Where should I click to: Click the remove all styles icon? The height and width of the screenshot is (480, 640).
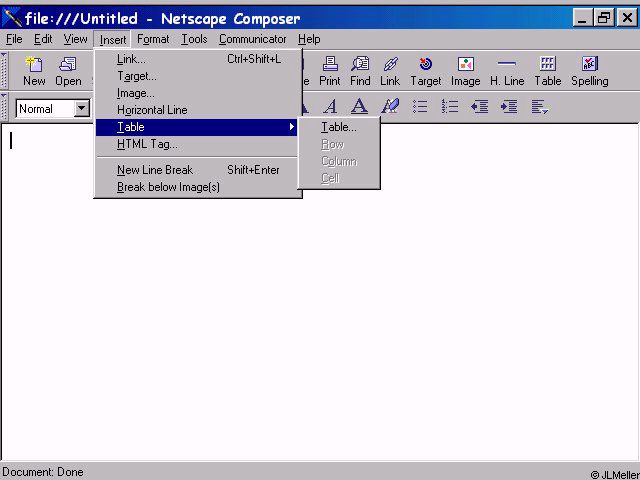pos(390,107)
